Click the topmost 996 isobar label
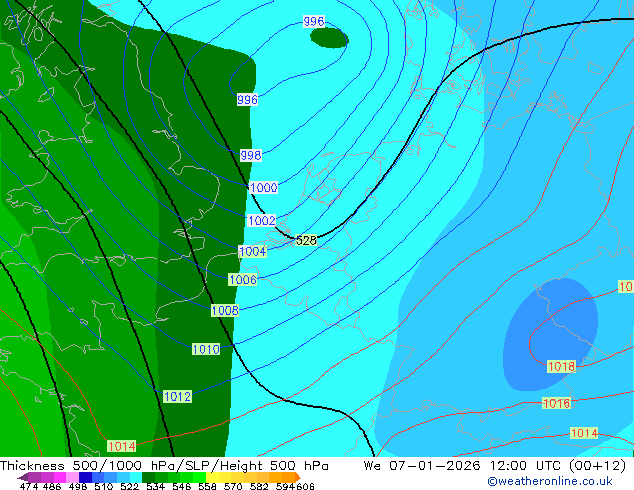The height and width of the screenshot is (490, 634). pyautogui.click(x=314, y=21)
